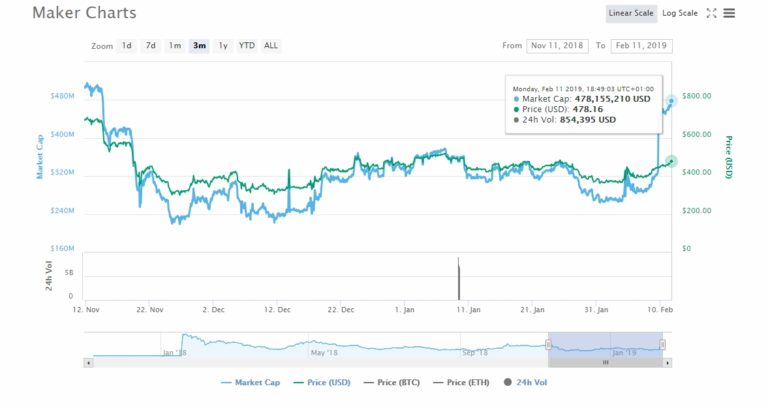Click the 10. Feb date axis label
The width and height of the screenshot is (768, 410).
[660, 310]
